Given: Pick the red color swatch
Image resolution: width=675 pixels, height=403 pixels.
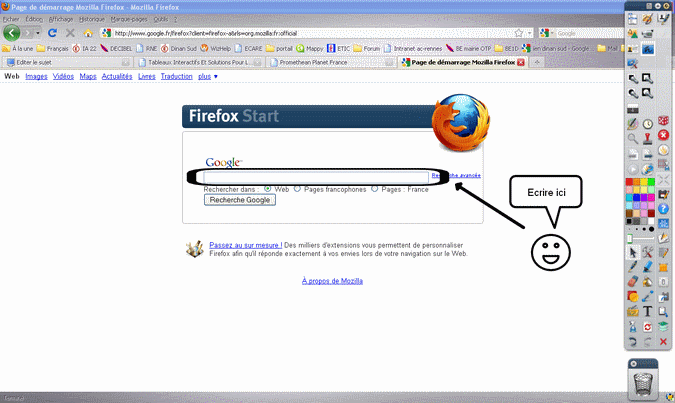Looking at the screenshot, I should [629, 182].
